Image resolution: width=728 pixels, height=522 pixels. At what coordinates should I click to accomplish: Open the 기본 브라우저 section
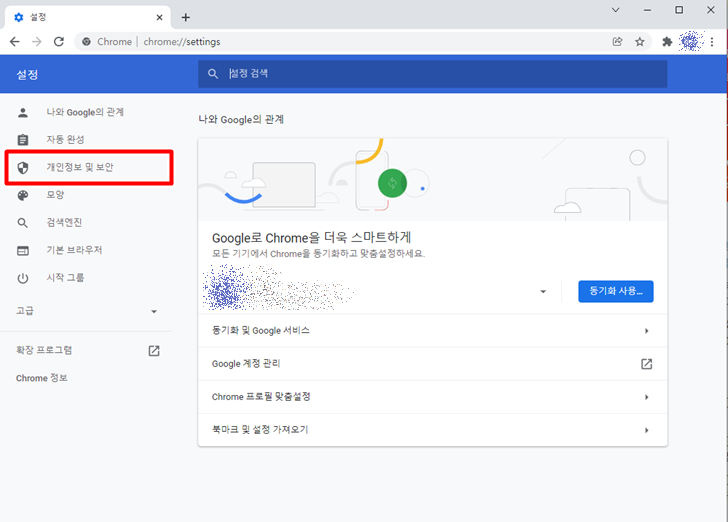(x=74, y=250)
